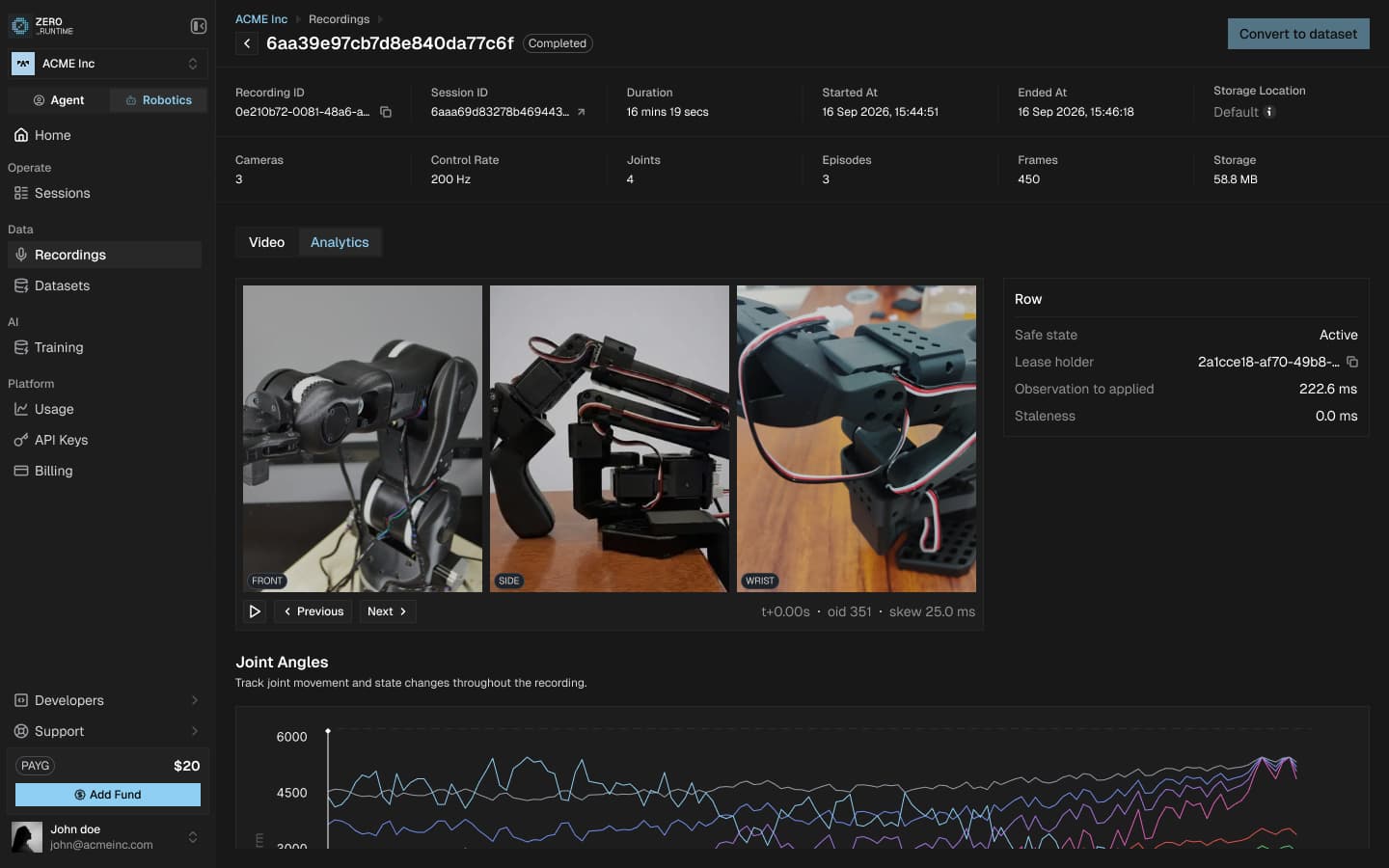Screen dimensions: 1389x868
Task: Select the SIDE camera thumbnail
Action: [610, 439]
